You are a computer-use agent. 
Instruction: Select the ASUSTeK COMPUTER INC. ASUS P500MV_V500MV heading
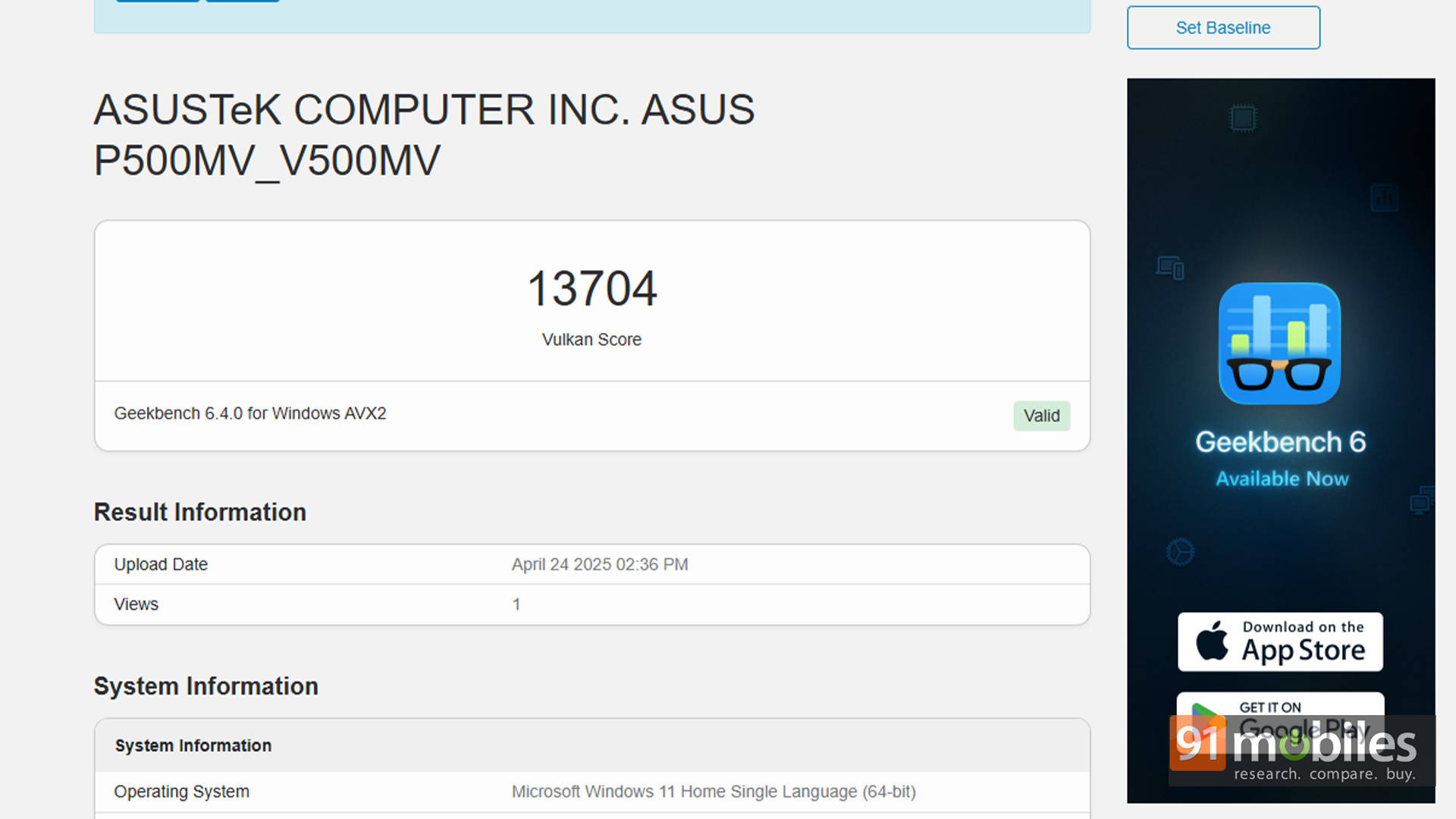[x=424, y=135]
